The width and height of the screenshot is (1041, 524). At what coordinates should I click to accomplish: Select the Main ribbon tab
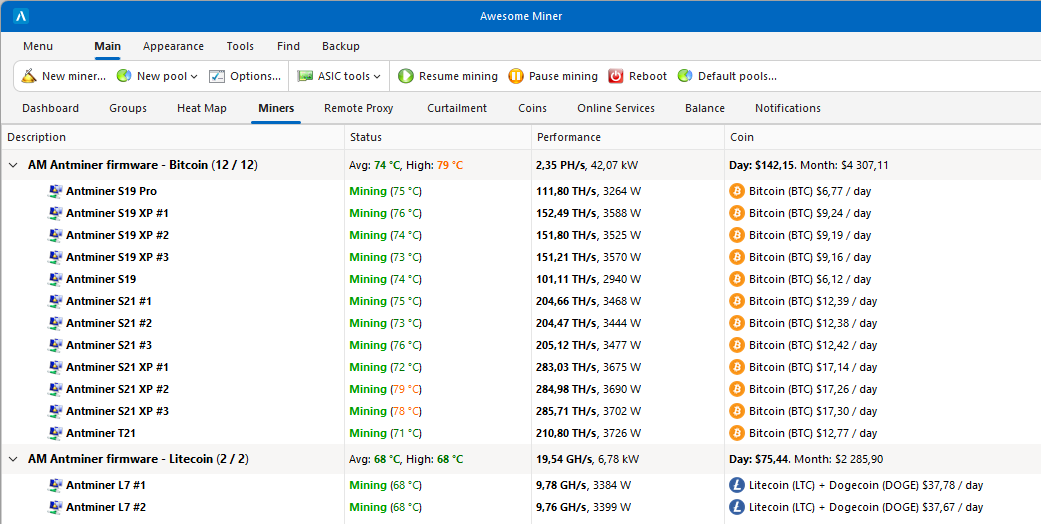point(108,46)
